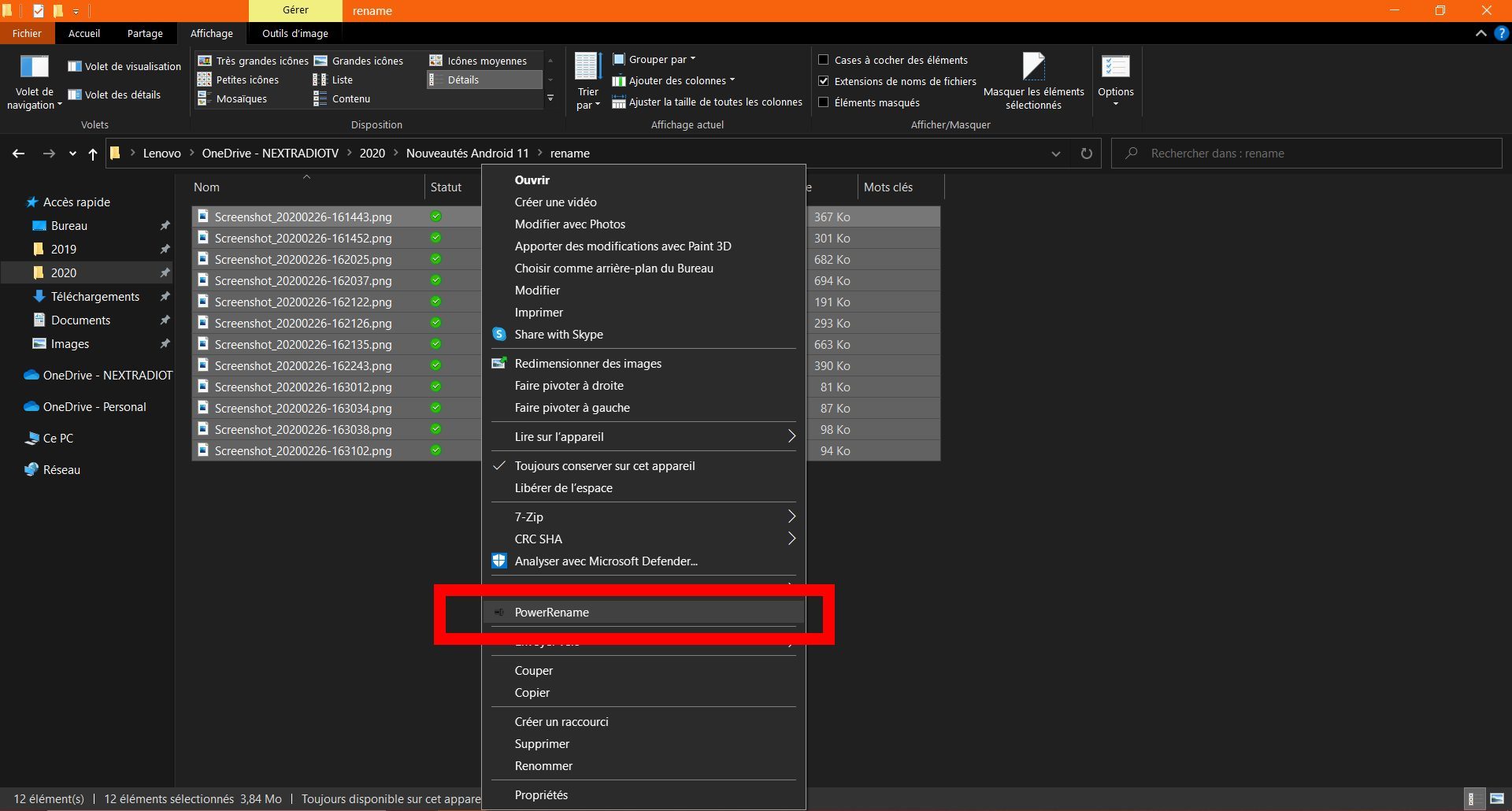
Task: Switch to Très grandes icônes view
Action: [253, 61]
